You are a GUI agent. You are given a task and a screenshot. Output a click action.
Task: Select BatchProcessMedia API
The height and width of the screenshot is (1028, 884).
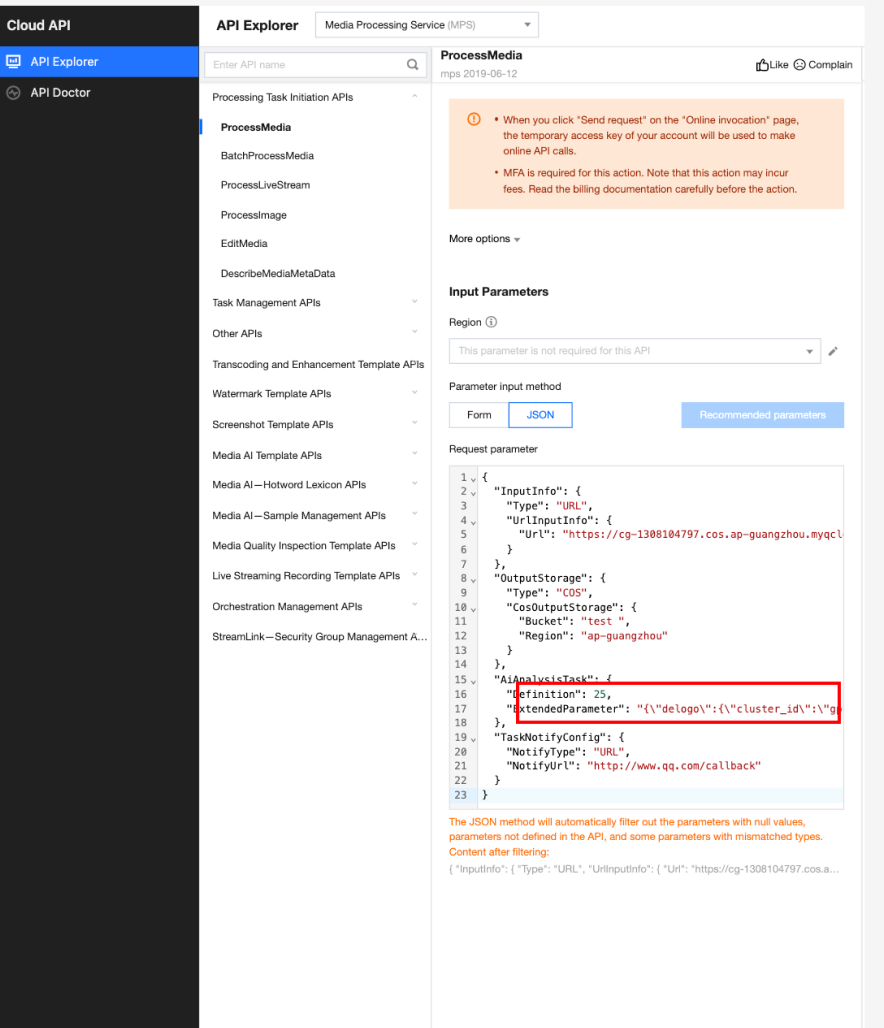click(x=267, y=155)
